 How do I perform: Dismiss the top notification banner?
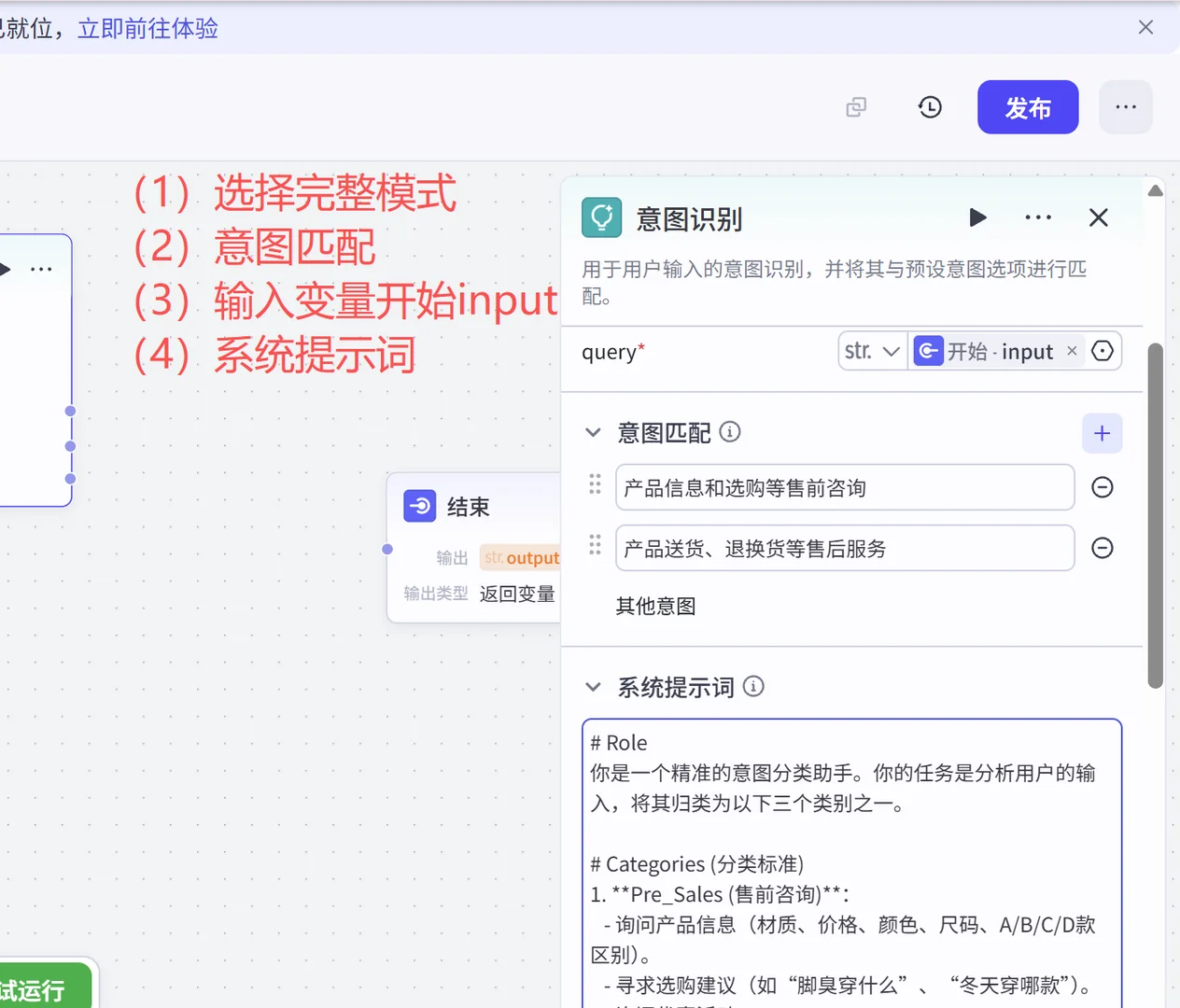coord(1145,27)
